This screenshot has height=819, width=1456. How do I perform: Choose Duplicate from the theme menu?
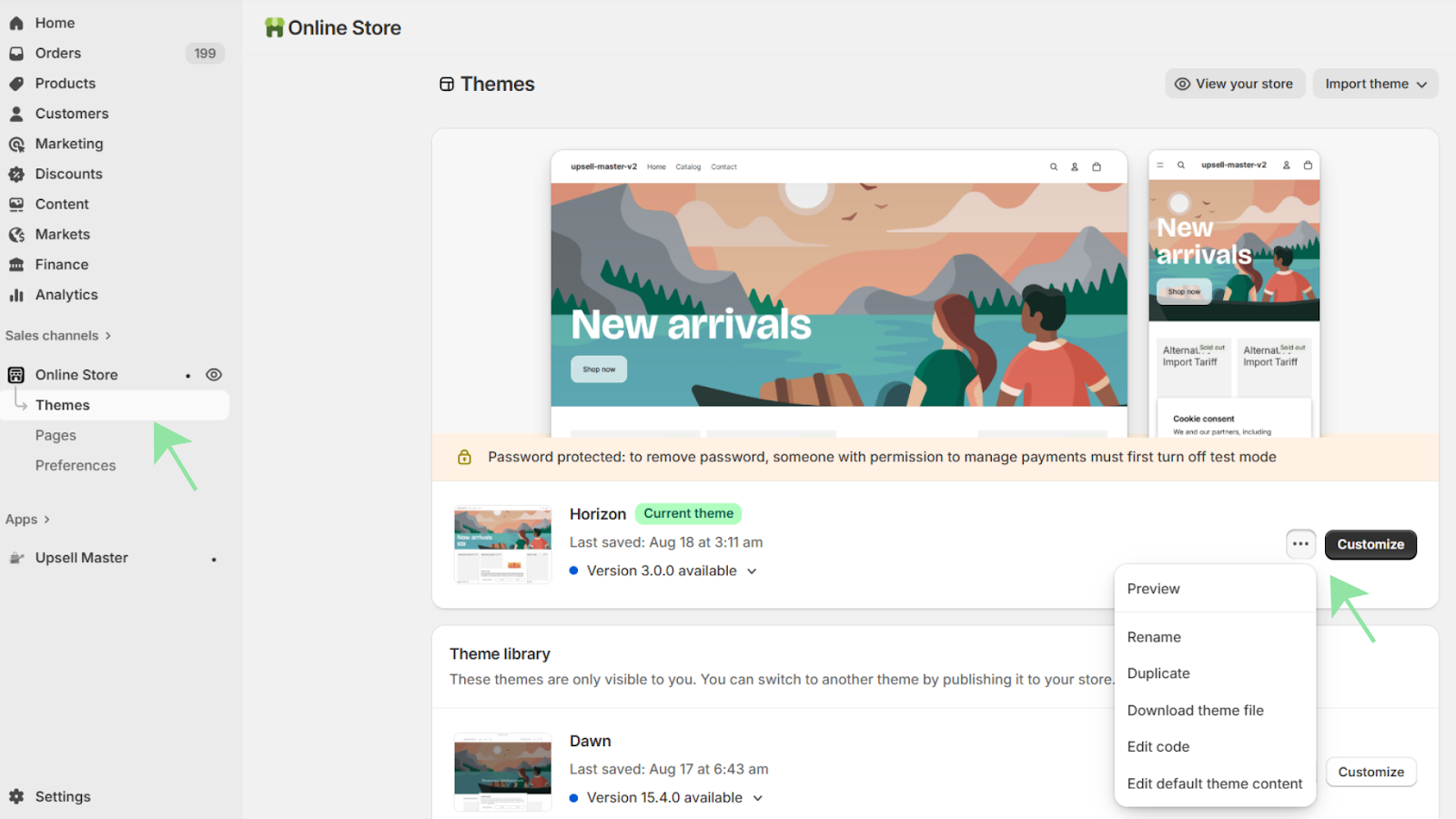[1158, 673]
